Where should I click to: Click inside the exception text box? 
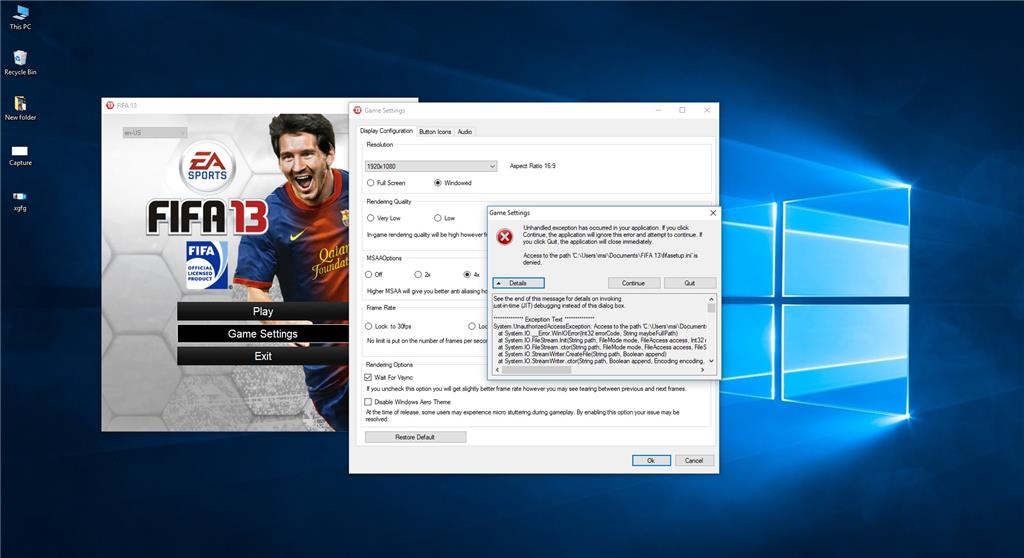coord(600,330)
